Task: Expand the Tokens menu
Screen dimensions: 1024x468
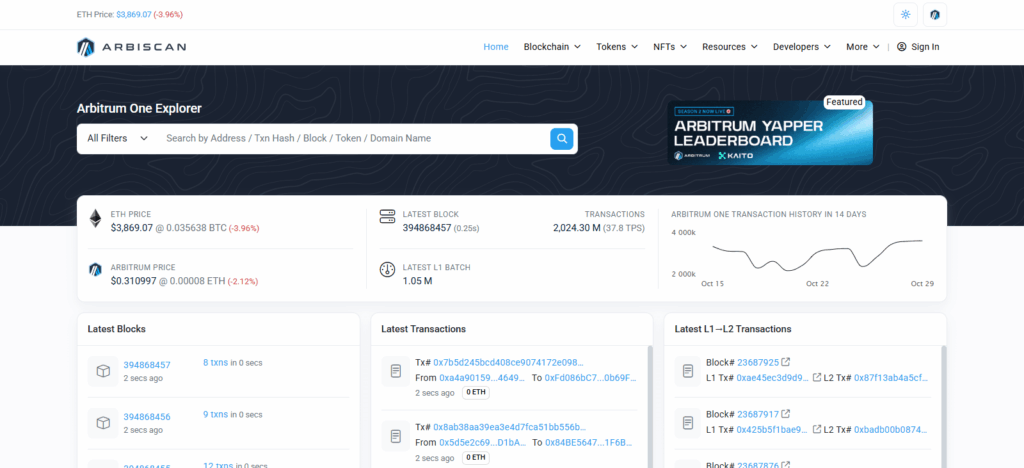Action: tap(617, 47)
